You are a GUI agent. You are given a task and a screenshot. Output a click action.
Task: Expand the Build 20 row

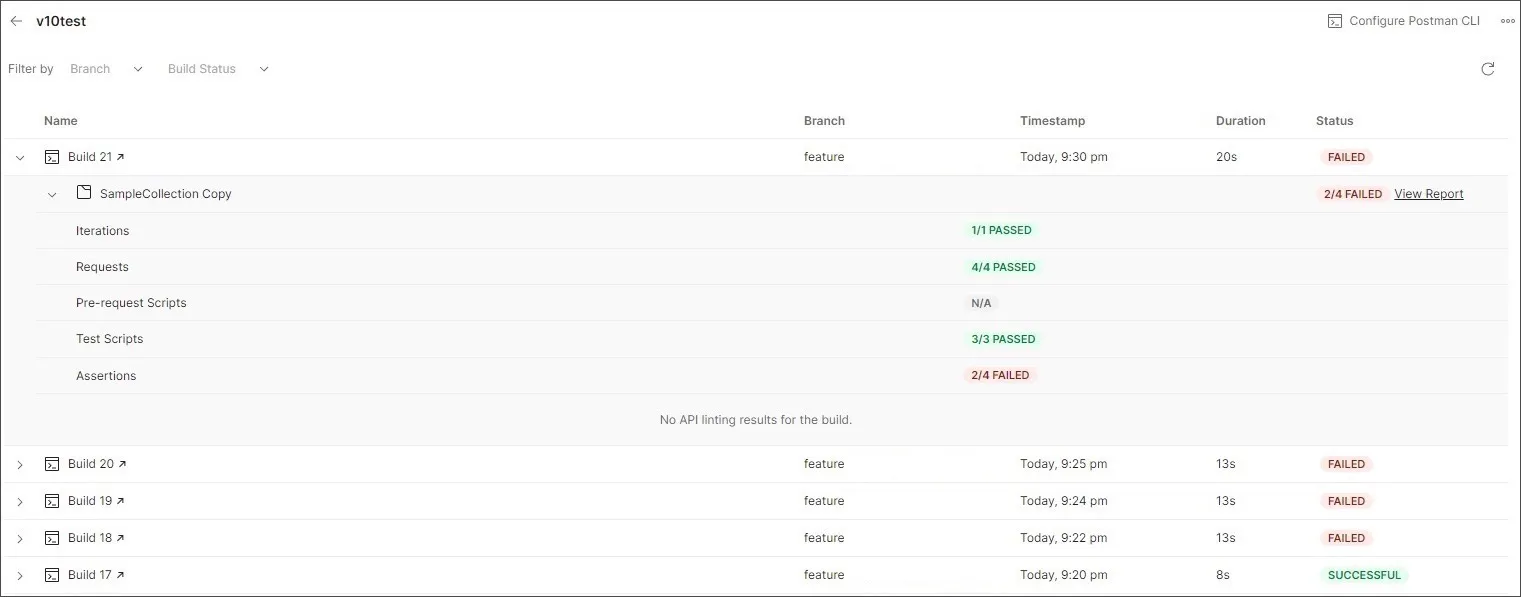pos(20,465)
